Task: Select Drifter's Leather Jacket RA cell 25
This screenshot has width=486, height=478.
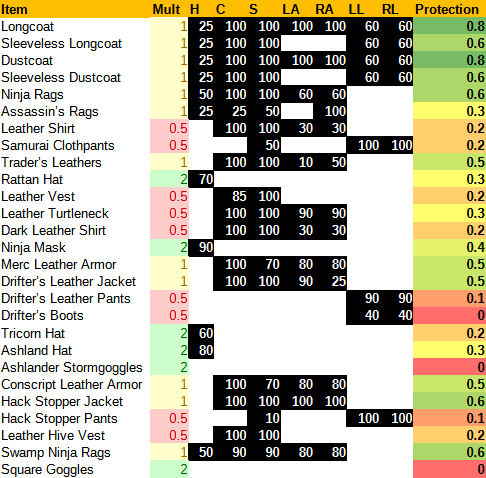Action: (330, 281)
